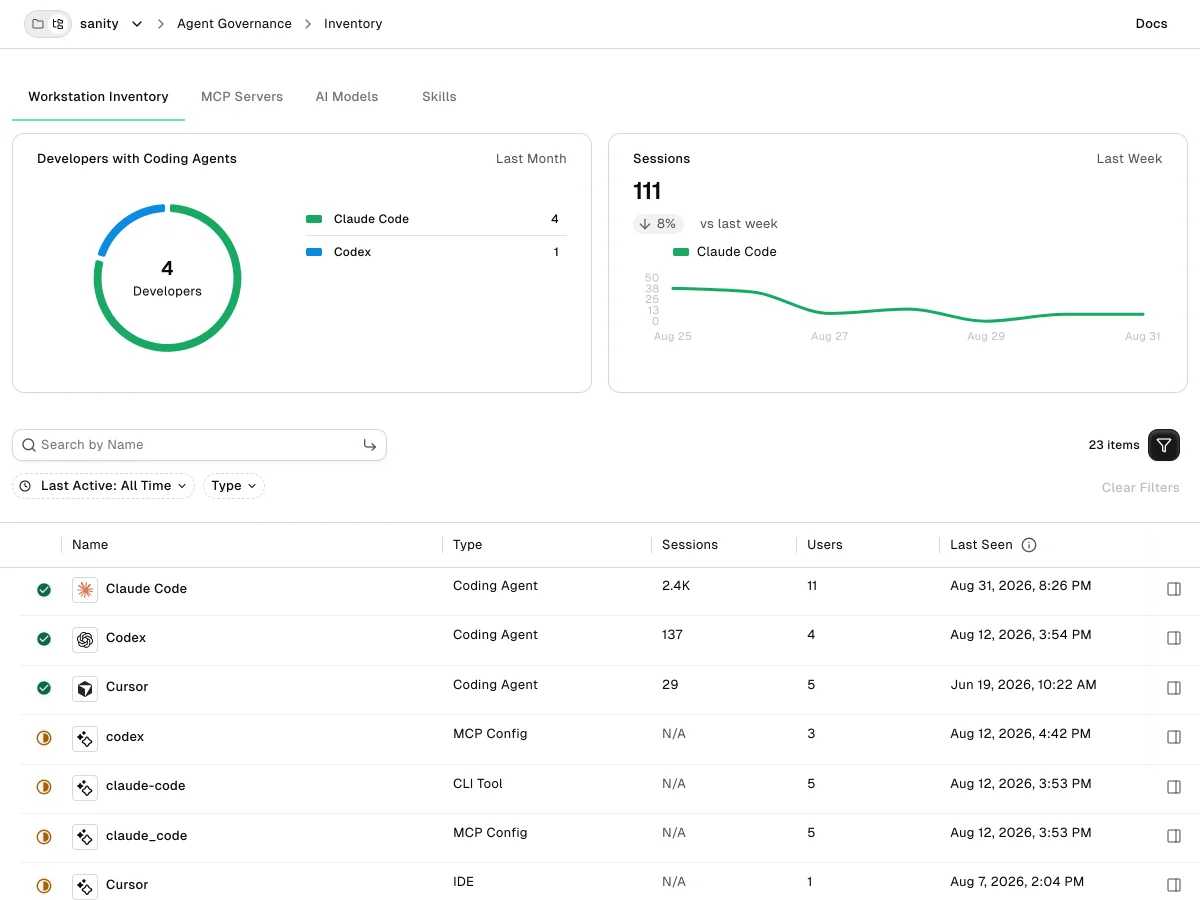The height and width of the screenshot is (900, 1200).
Task: Click the Cursor cube logo in Coding Agent row
Action: pos(85,688)
